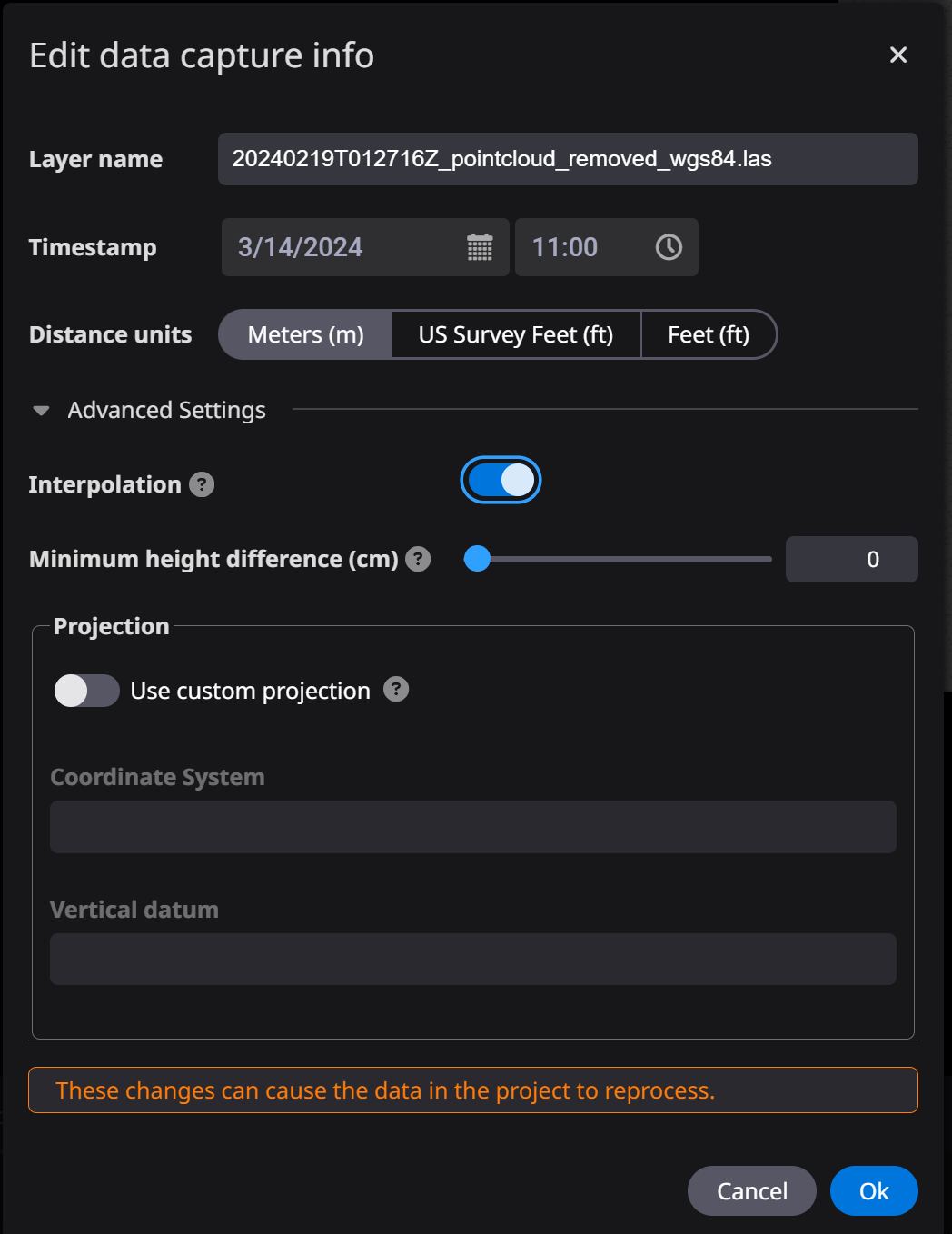Click the Layer name input field

[568, 159]
